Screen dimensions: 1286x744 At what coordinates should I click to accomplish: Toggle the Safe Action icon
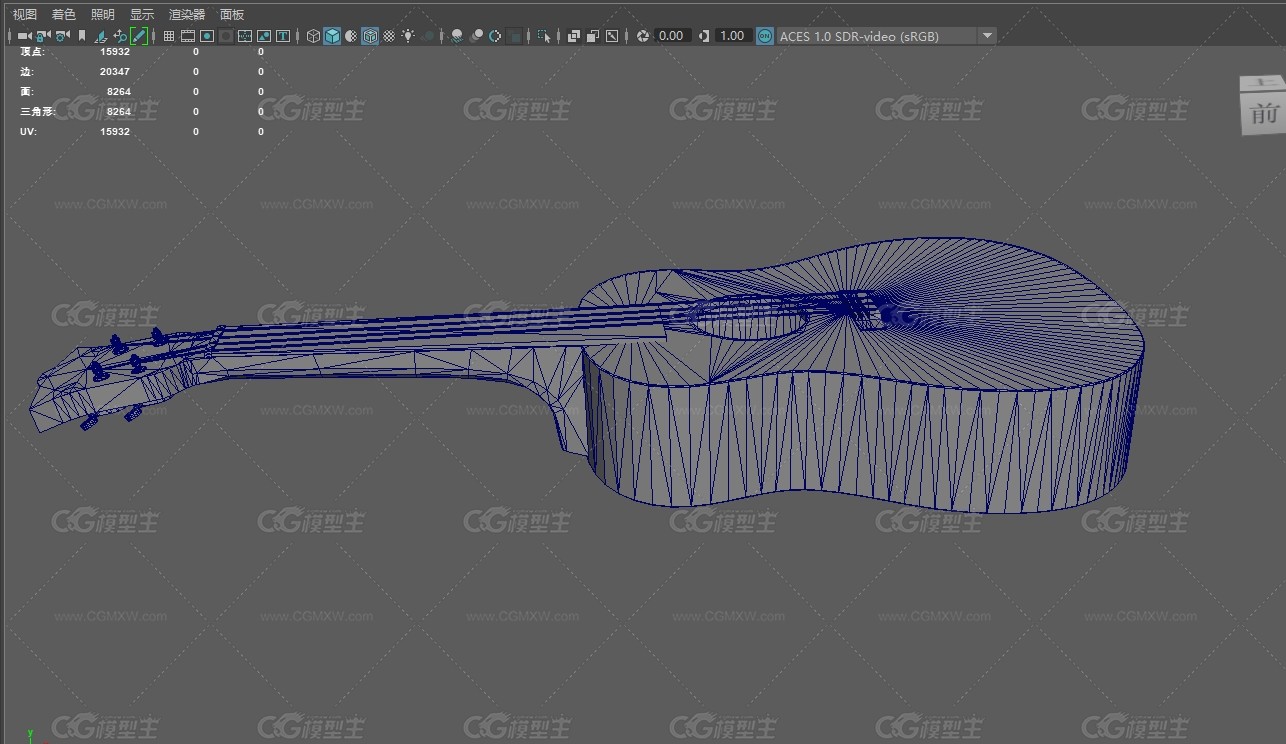(x=263, y=35)
